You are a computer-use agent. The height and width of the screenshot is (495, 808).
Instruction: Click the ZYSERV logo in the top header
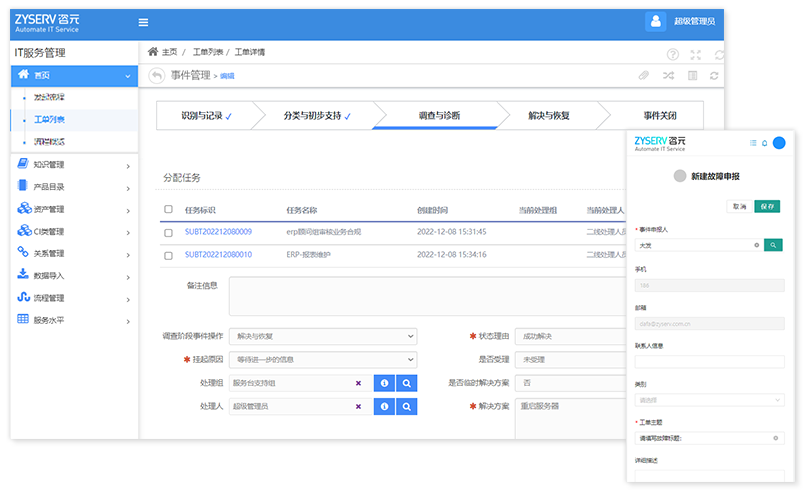click(47, 23)
